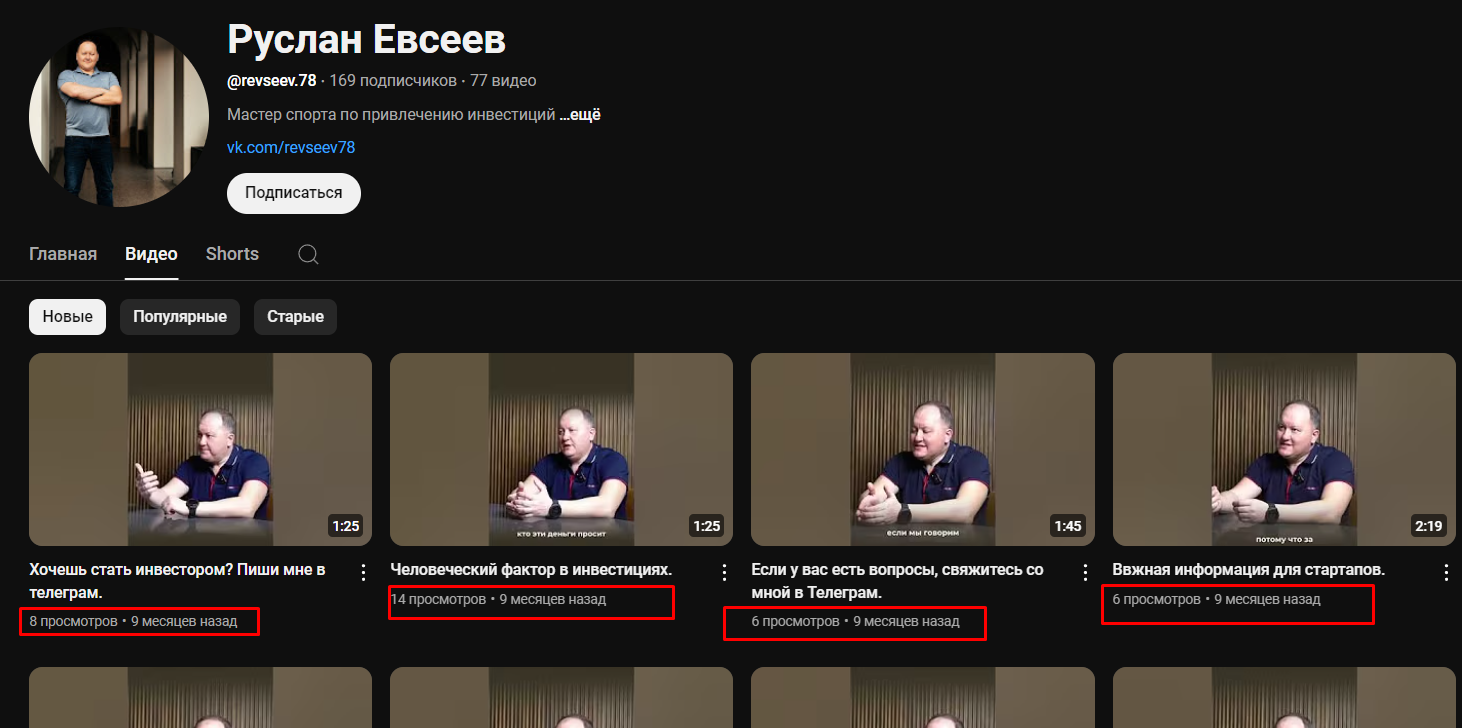The height and width of the screenshot is (728, 1462).
Task: Click the "8 просмотров" view count
Action: tap(73, 622)
